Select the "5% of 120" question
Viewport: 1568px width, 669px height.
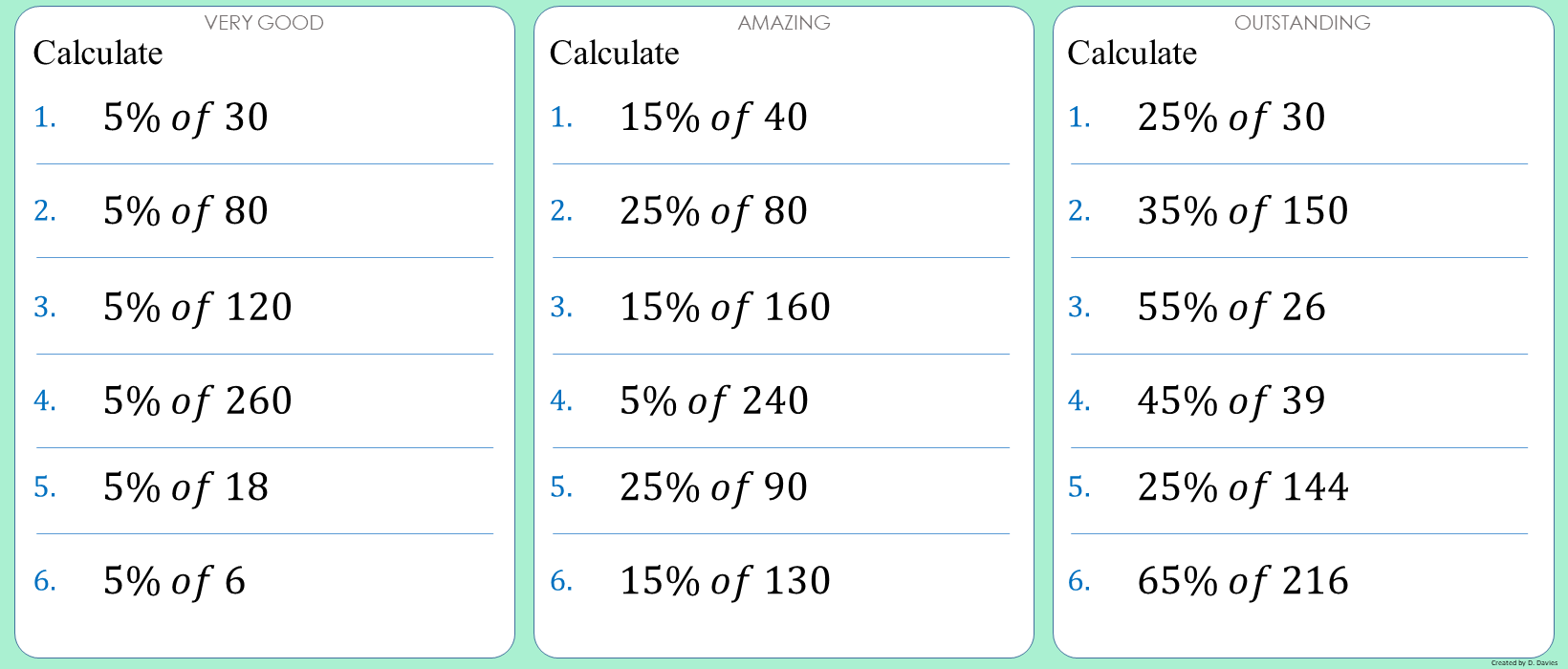(x=197, y=308)
